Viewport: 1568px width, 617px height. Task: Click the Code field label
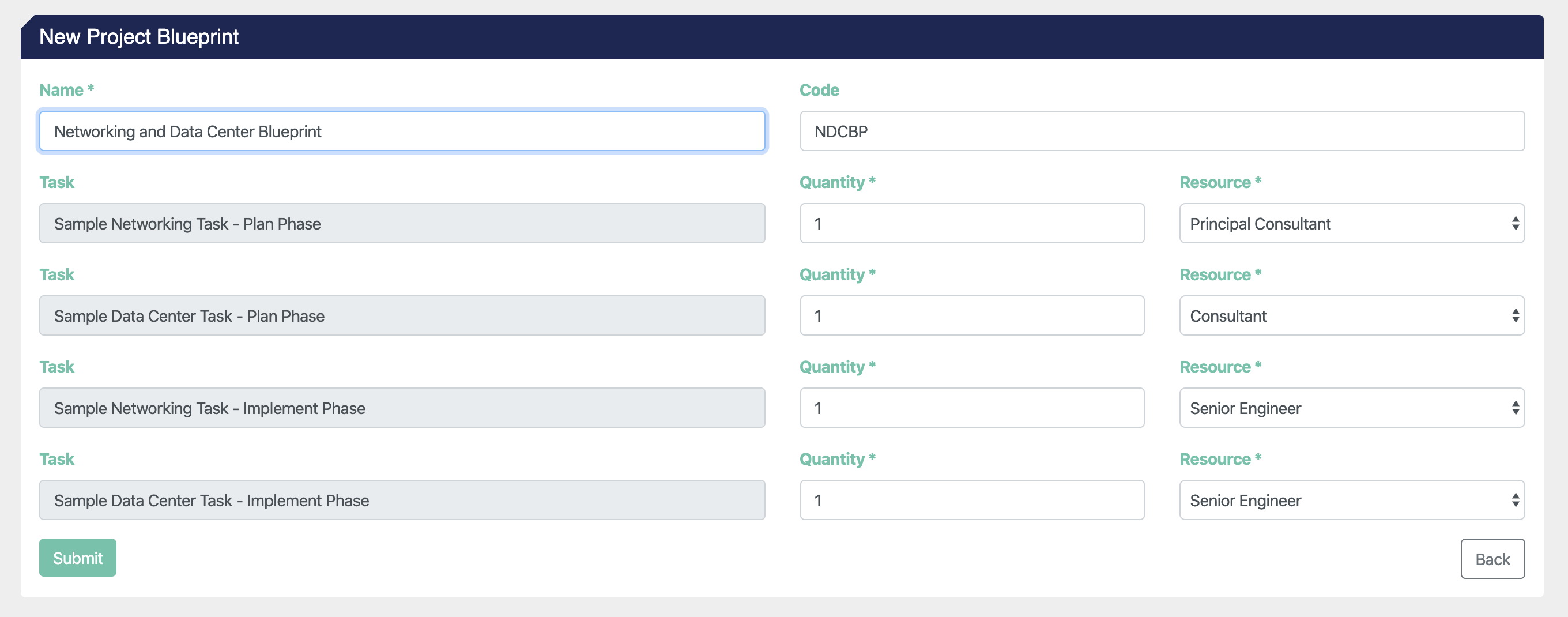click(819, 90)
